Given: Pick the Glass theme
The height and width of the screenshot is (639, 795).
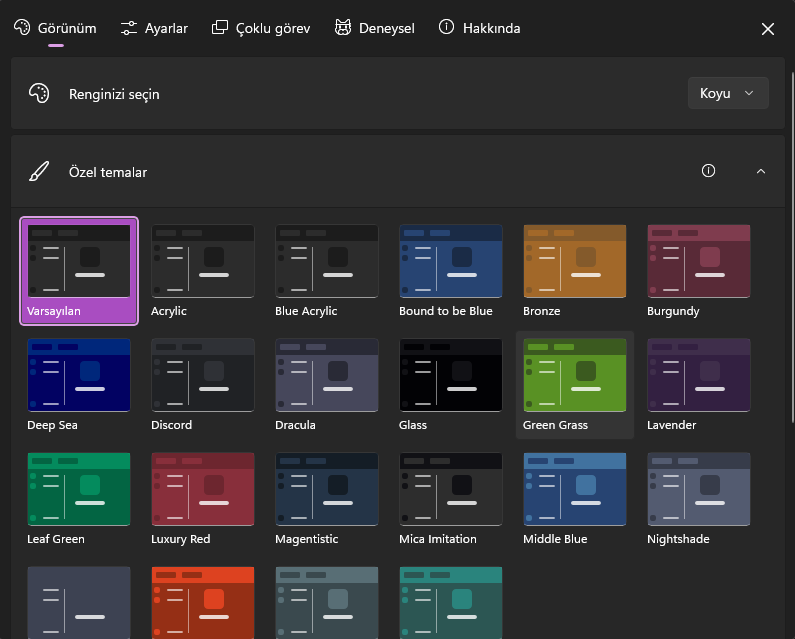Looking at the screenshot, I should 451,385.
